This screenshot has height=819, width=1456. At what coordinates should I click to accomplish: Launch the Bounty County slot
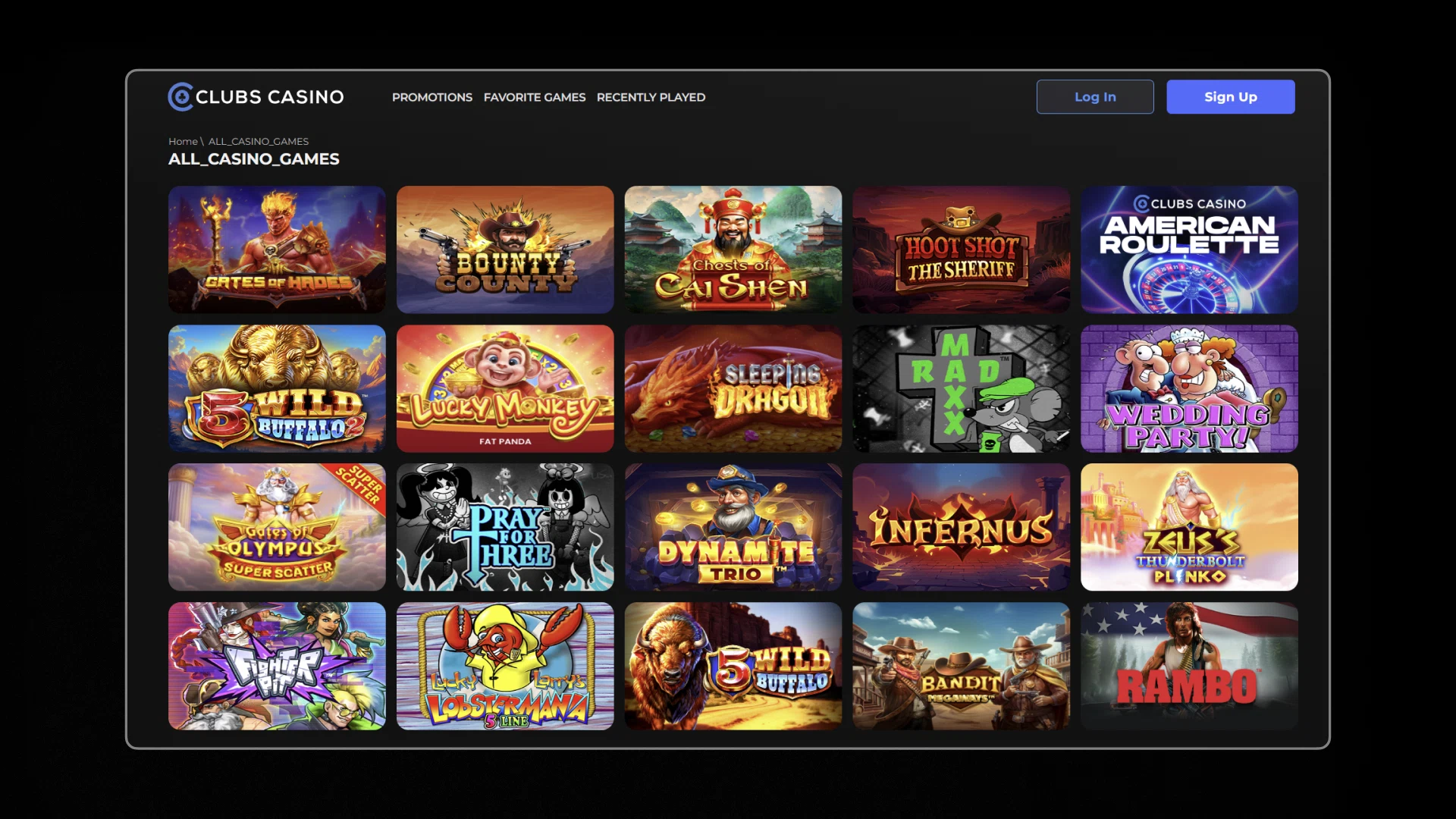tap(505, 249)
